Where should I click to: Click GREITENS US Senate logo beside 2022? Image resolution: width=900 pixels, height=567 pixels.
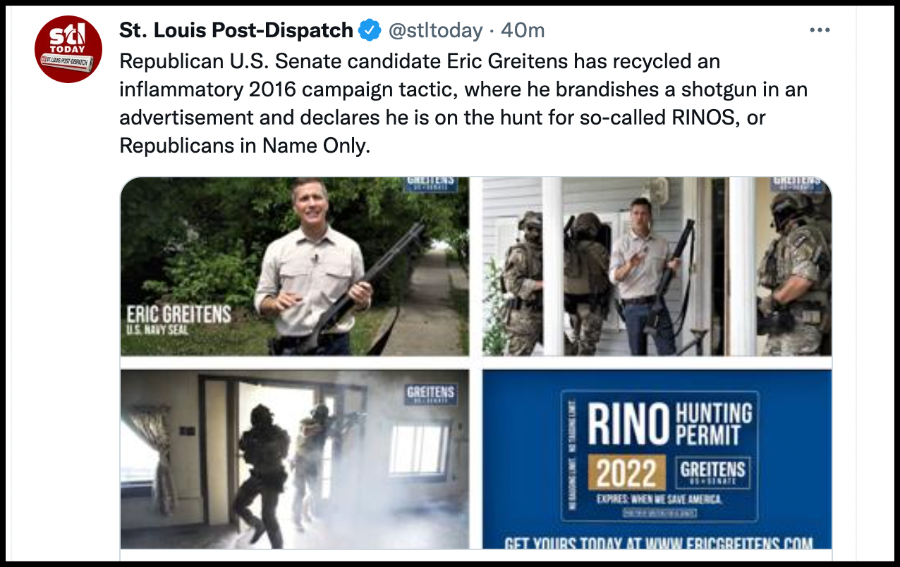point(712,472)
